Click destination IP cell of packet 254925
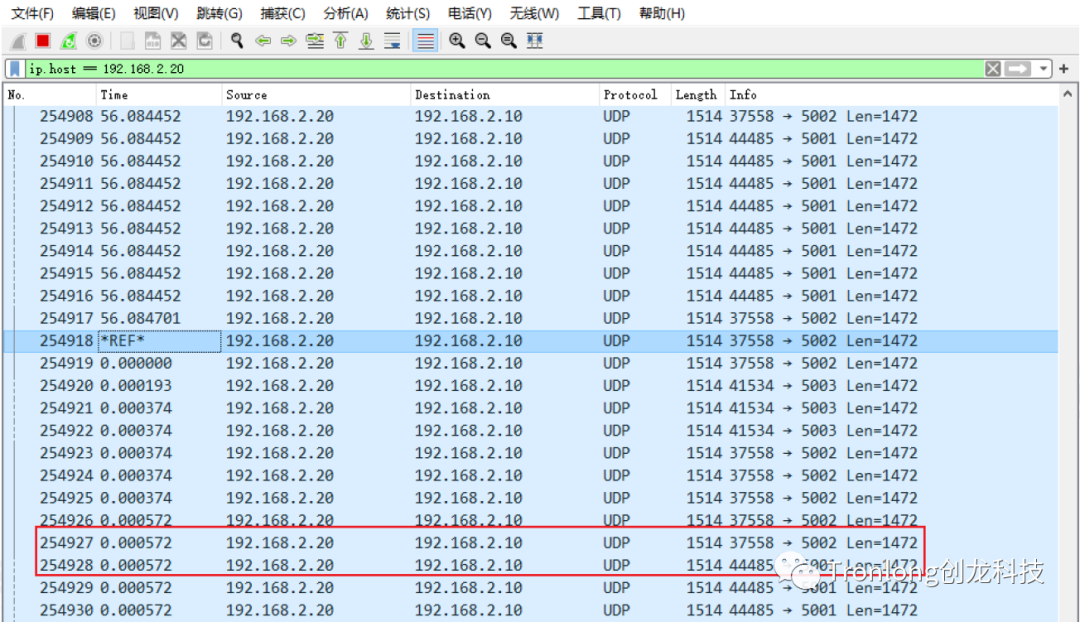This screenshot has width=1080, height=622. tap(468, 498)
